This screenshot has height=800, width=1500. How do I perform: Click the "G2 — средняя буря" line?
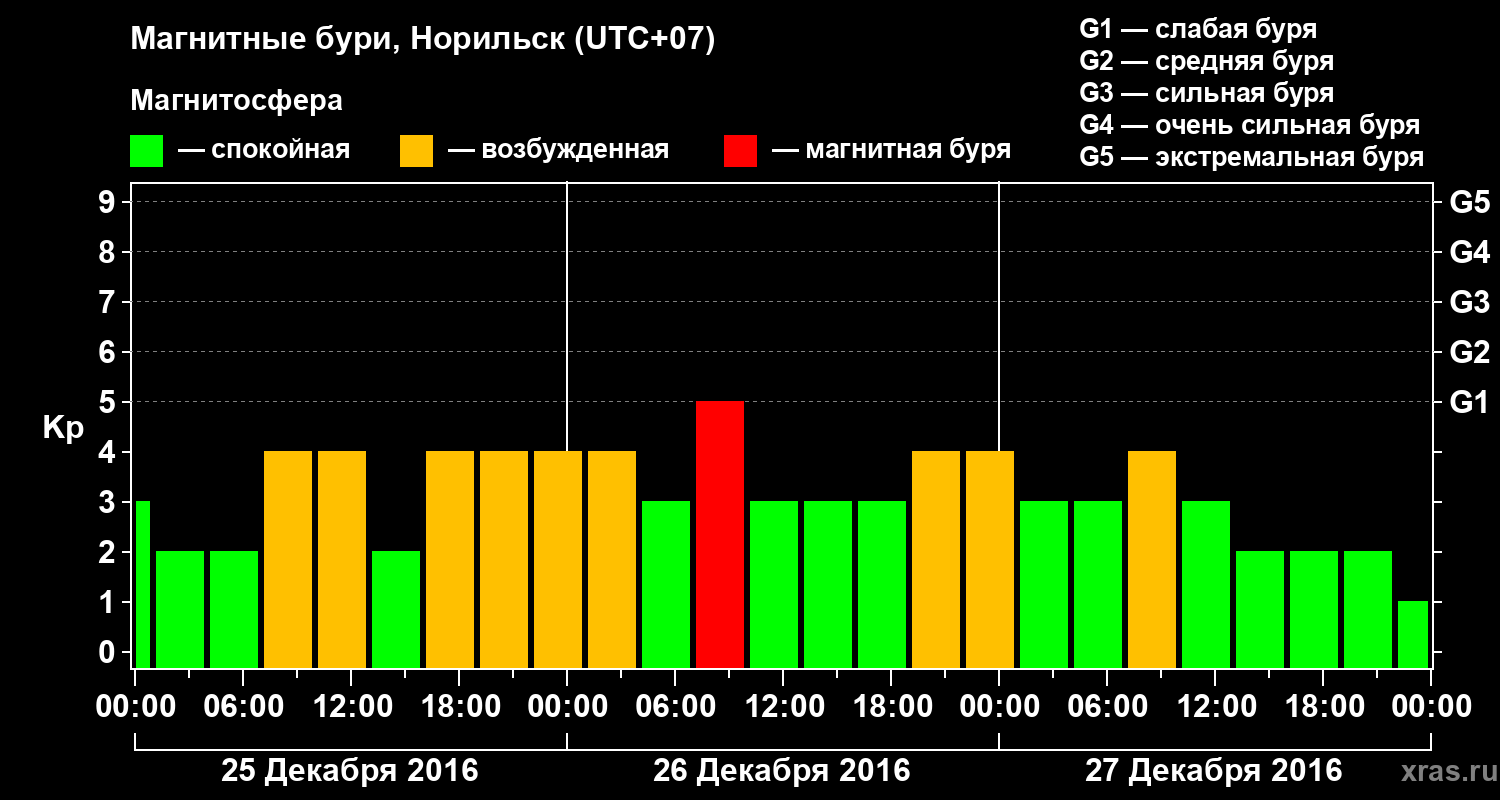pos(1207,61)
